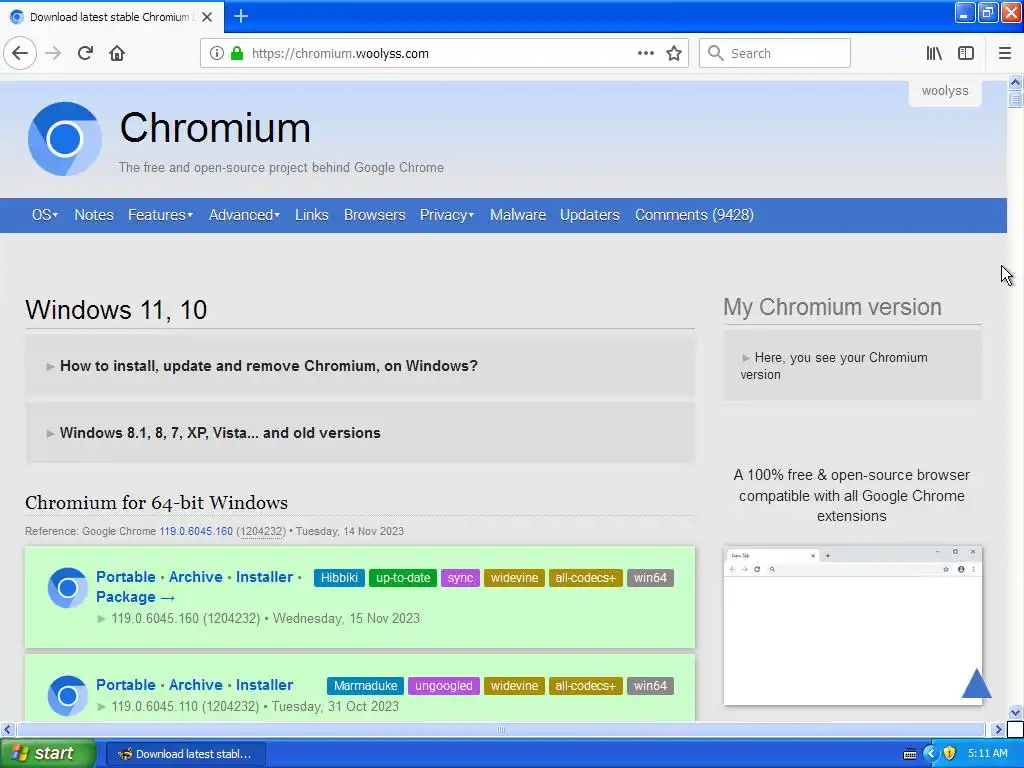Open page actions three-dot menu

645,53
